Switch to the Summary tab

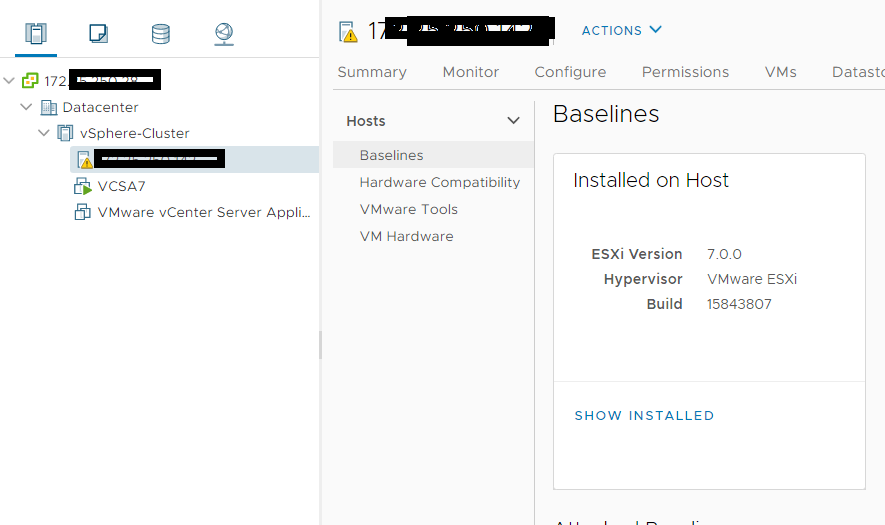click(x=372, y=72)
